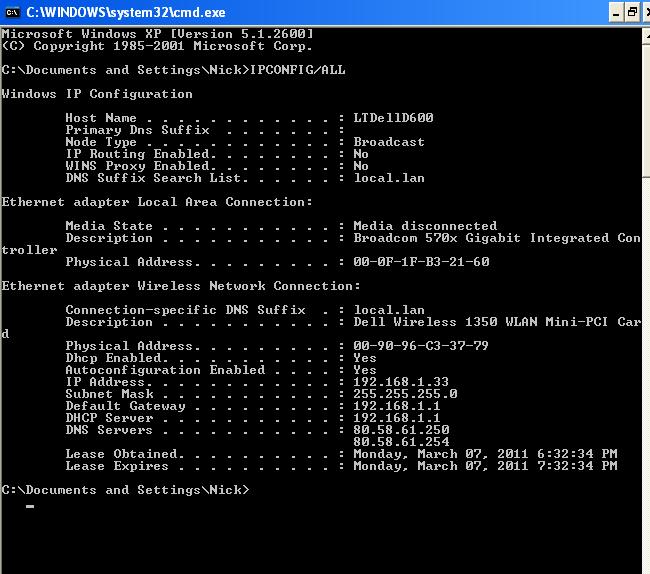Click the C:\WINDOWS\system32\cmd.exe title bar text
650x574 pixels.
click(x=125, y=12)
